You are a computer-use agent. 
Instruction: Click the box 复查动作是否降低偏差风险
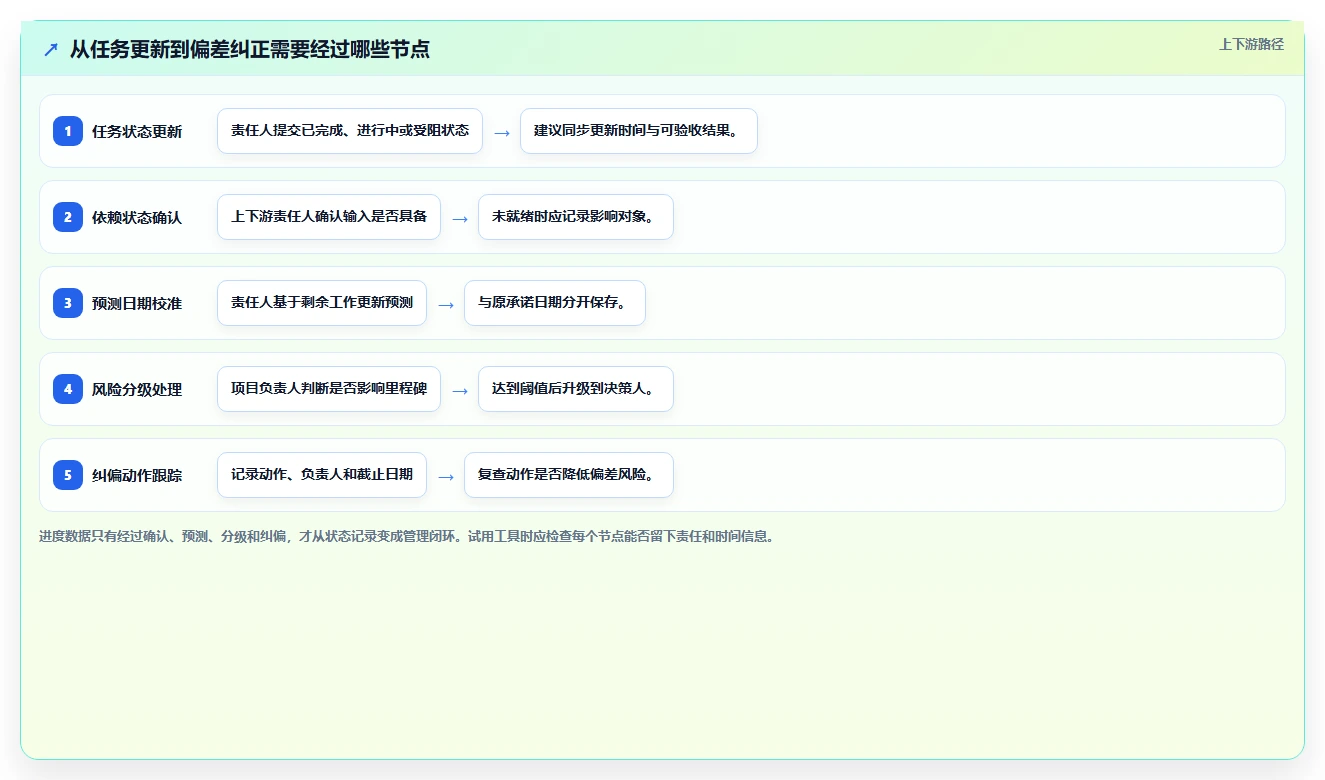coord(569,475)
